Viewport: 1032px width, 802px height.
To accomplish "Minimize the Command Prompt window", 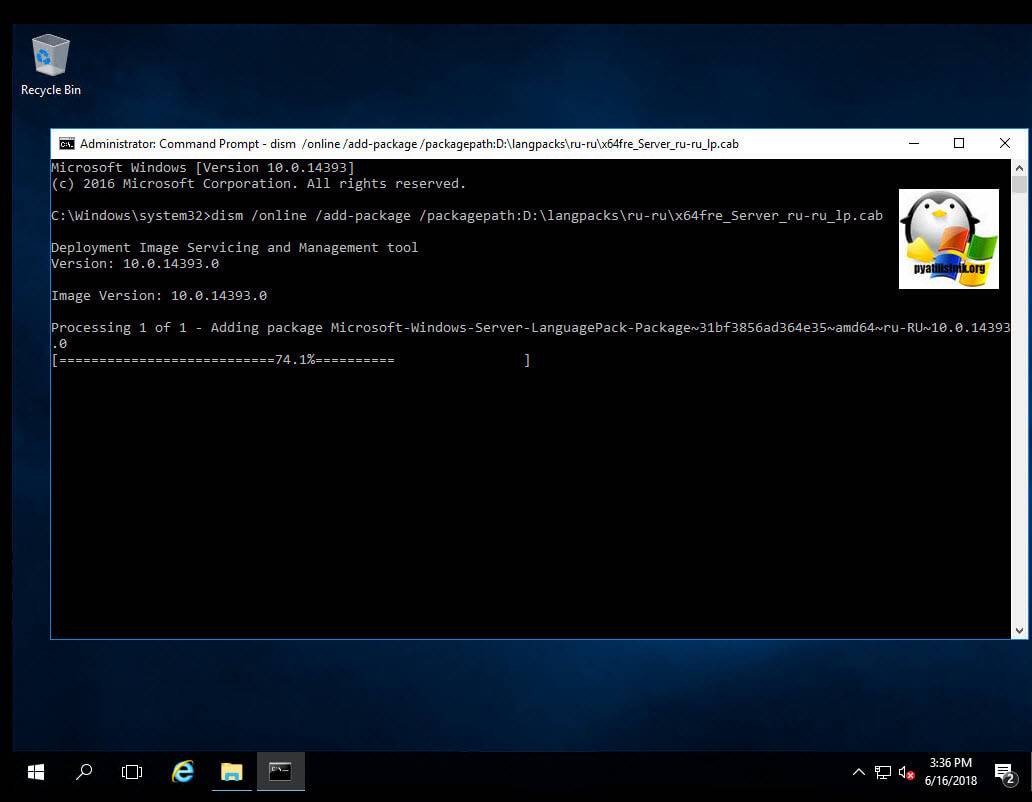I will tap(913, 144).
